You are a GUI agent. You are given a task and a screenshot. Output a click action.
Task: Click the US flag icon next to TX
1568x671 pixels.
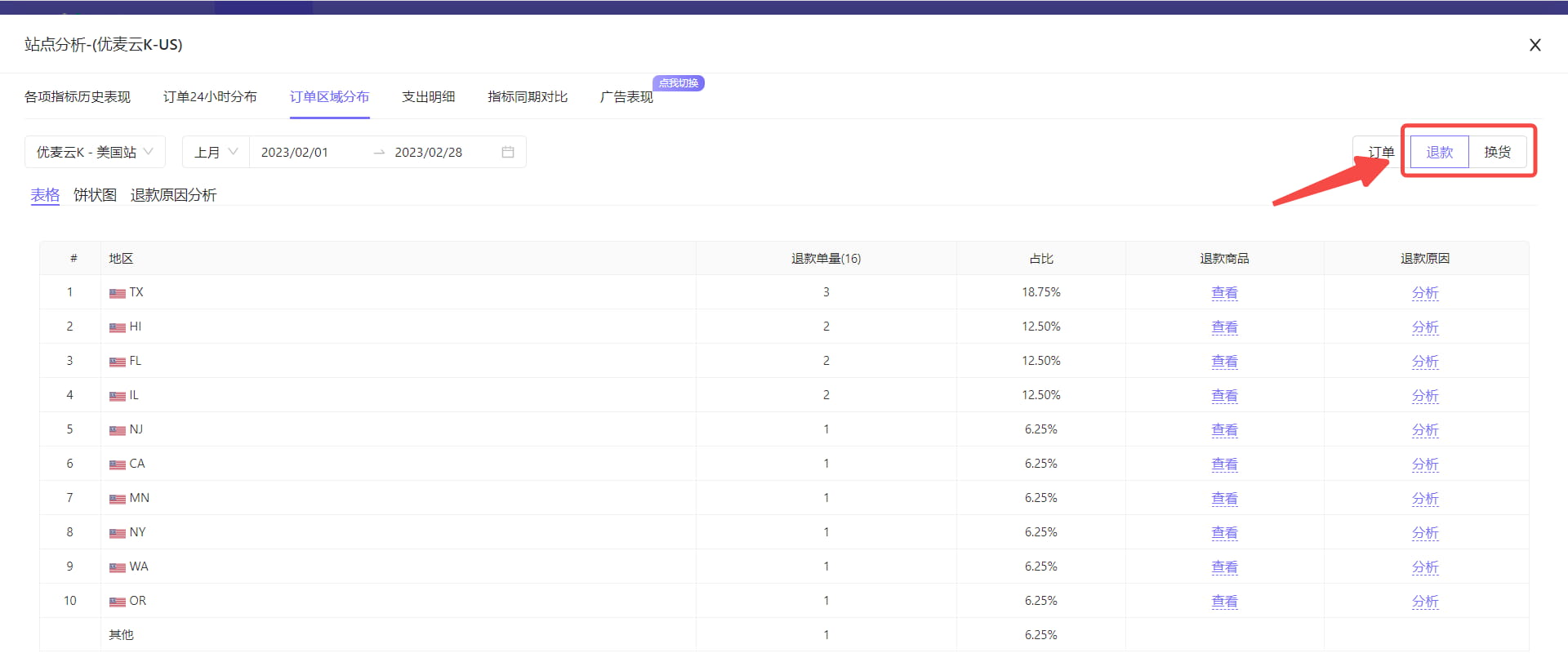pyautogui.click(x=118, y=293)
